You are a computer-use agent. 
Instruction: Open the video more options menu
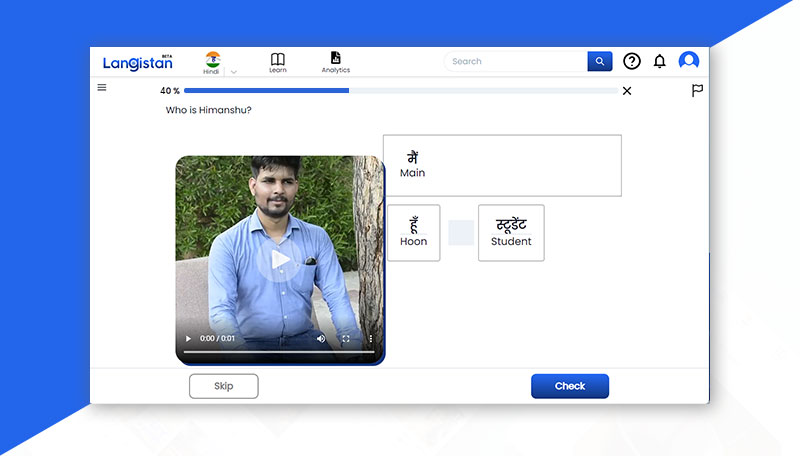click(370, 339)
